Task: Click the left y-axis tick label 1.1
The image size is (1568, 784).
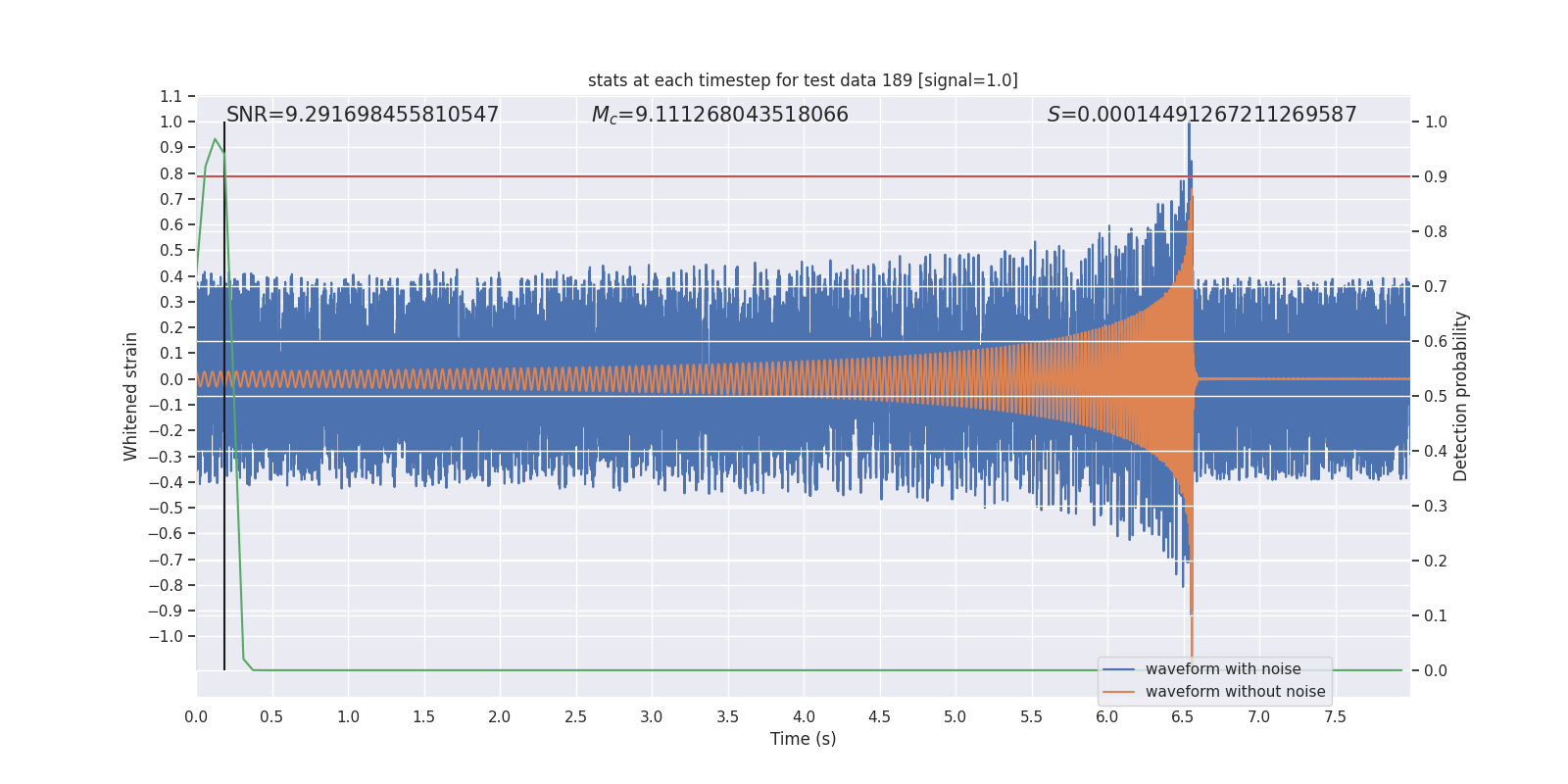Action: pos(171,96)
